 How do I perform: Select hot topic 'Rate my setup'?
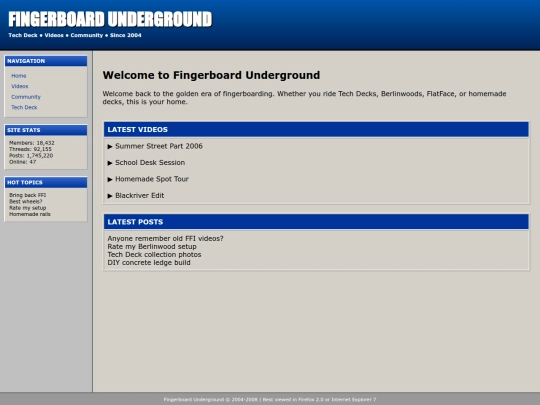pyautogui.click(x=28, y=208)
